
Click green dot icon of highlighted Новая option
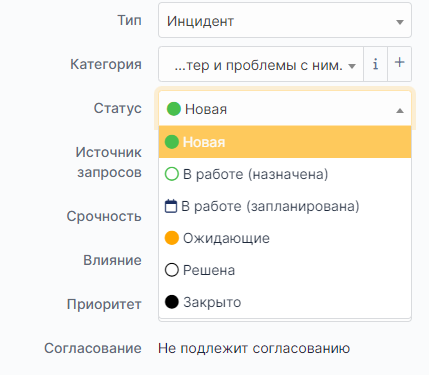click(x=172, y=142)
